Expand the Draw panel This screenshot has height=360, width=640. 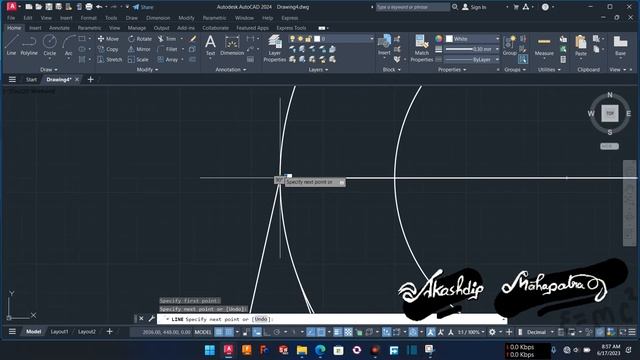click(49, 70)
